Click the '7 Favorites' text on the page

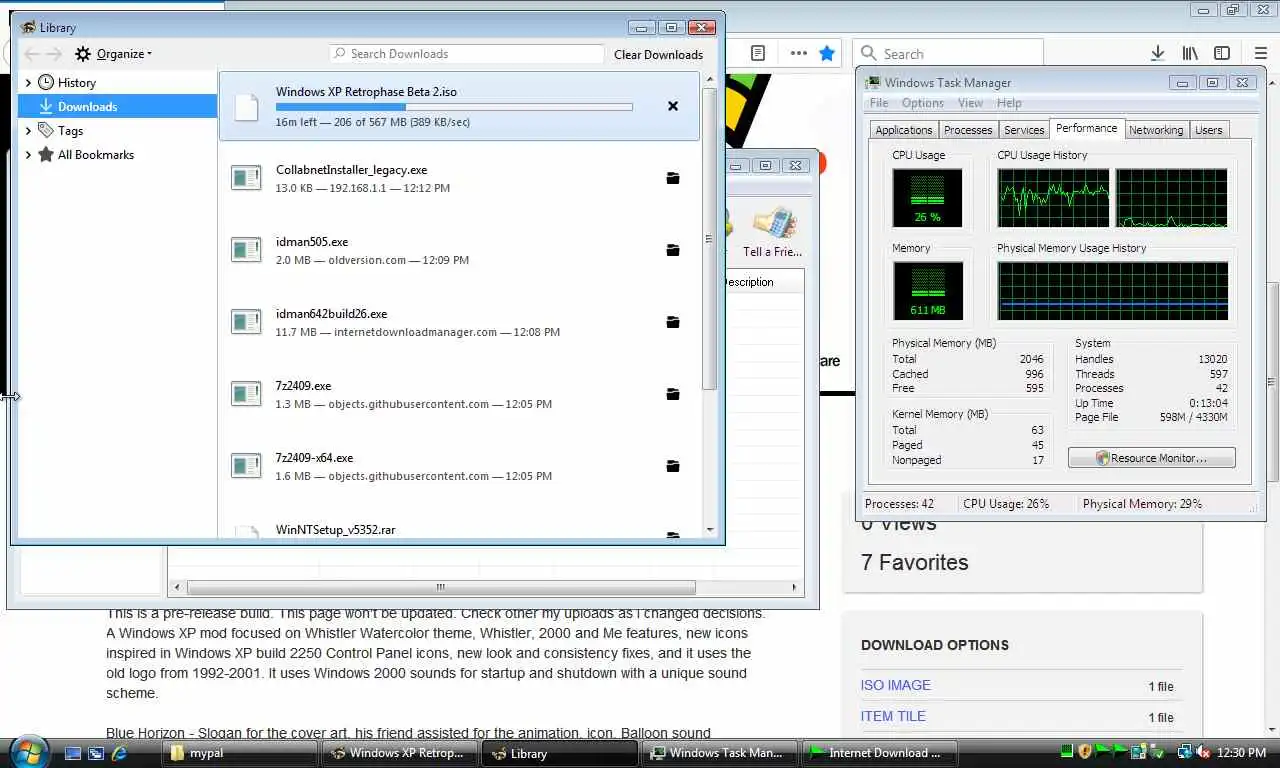point(914,562)
